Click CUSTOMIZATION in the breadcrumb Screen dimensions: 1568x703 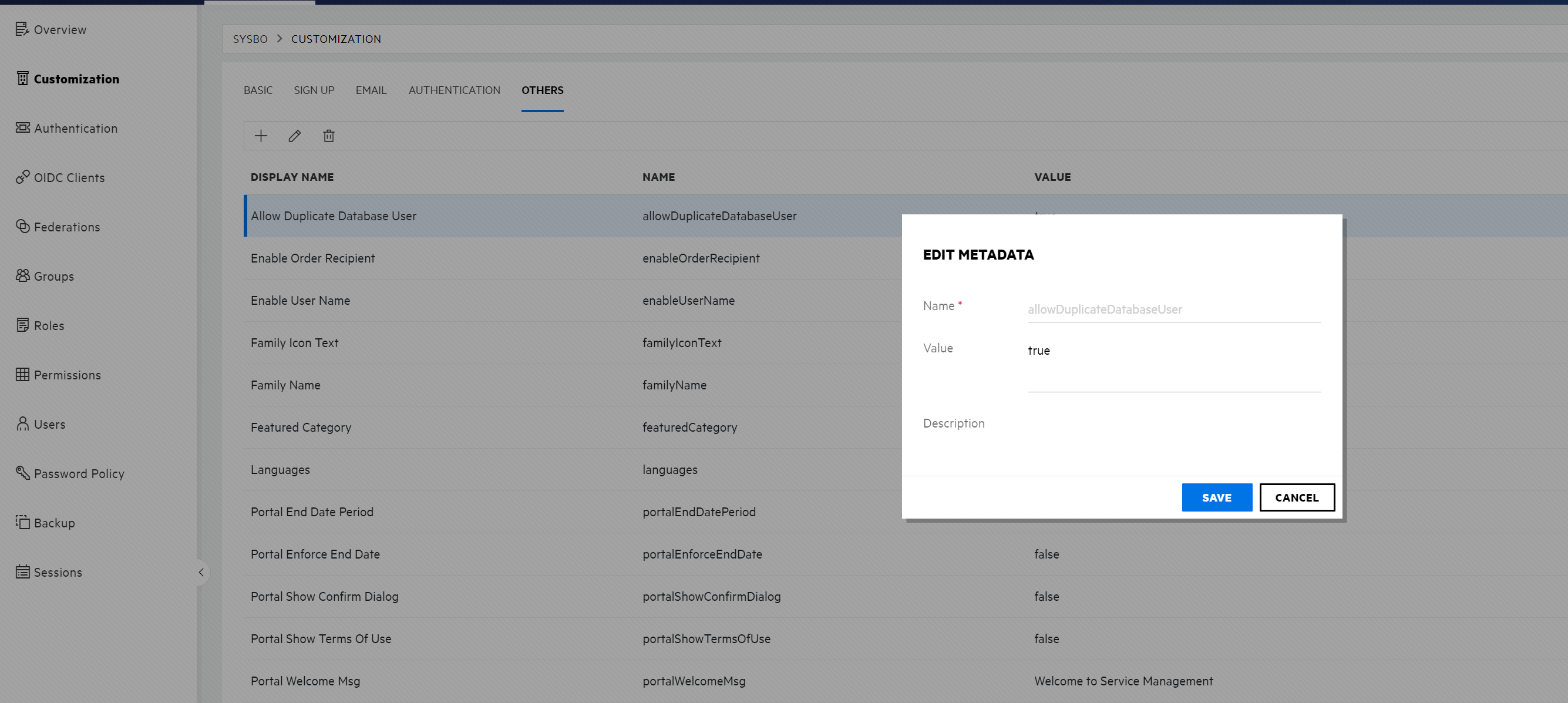pos(336,39)
